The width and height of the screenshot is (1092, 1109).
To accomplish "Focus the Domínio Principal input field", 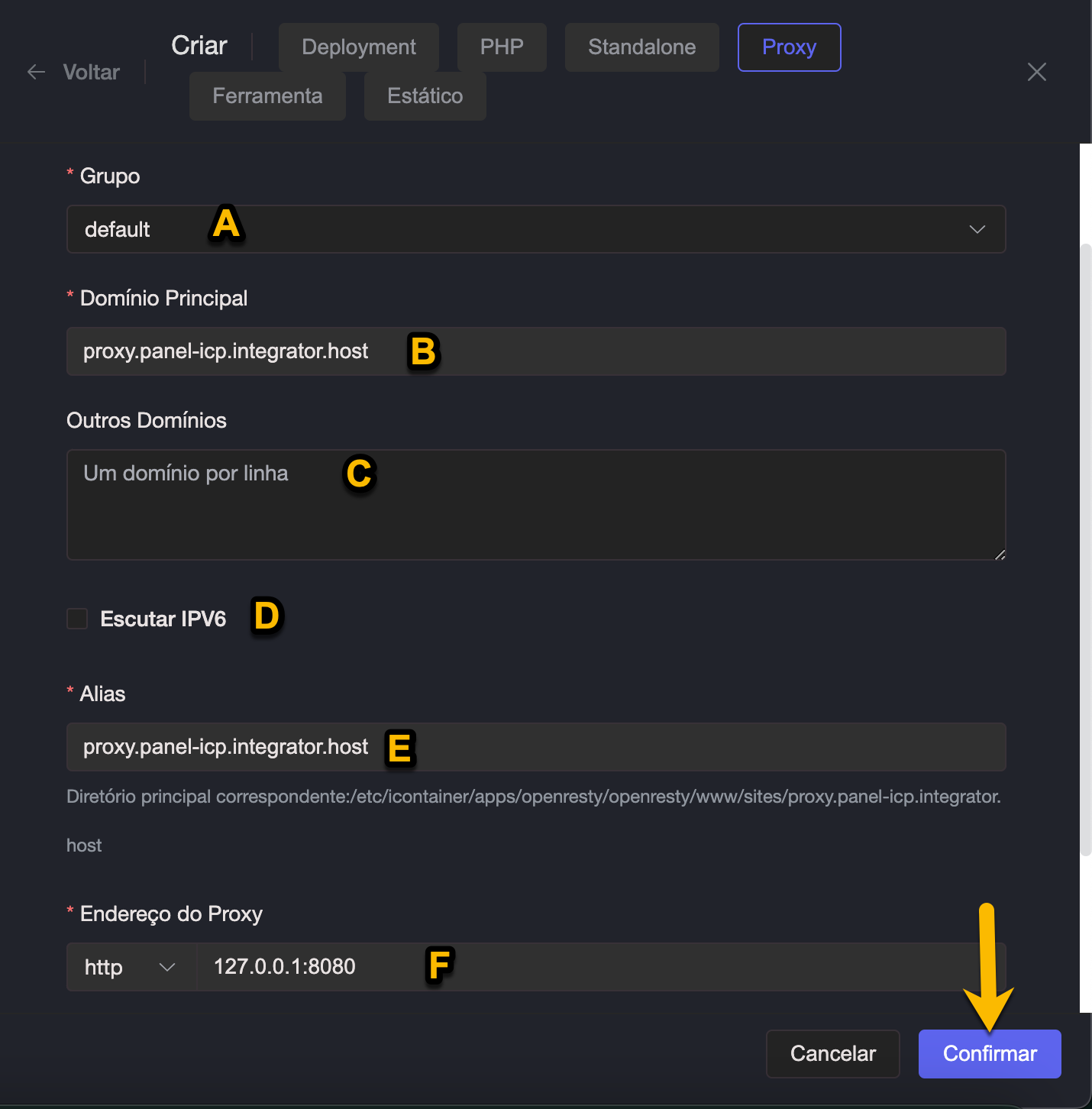I will pyautogui.click(x=611, y=351).
